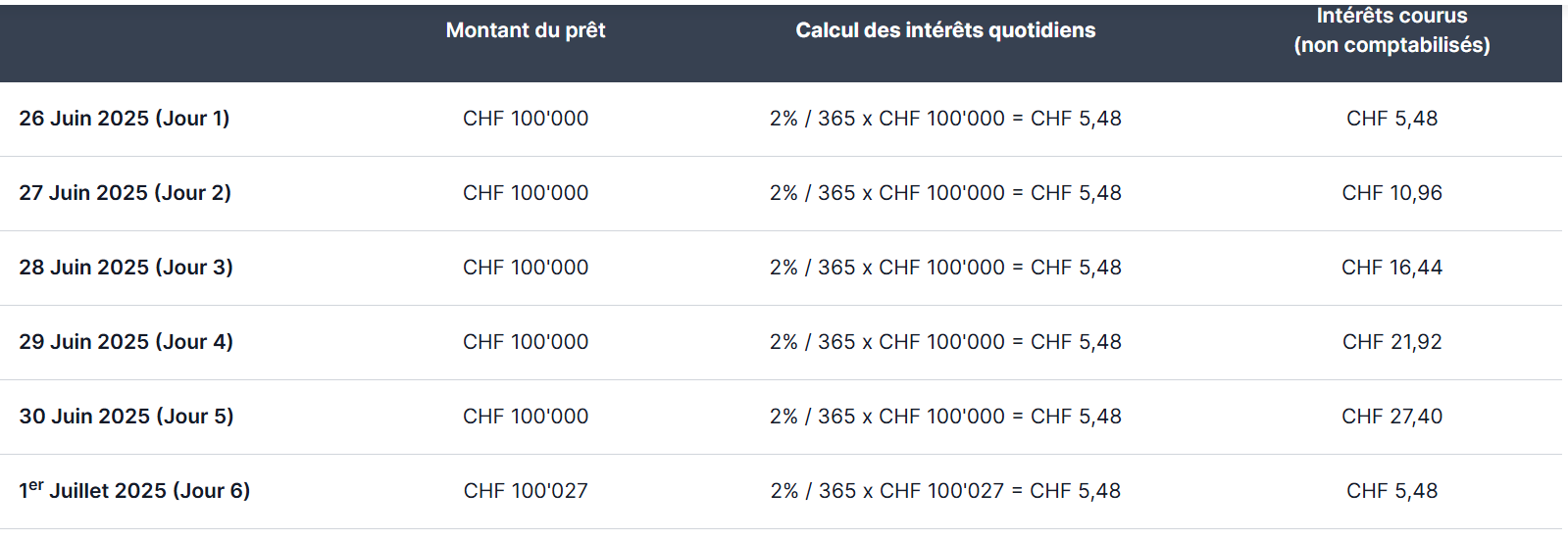
Task: Click accrued interest value CHF 10,96
Action: coord(1392,193)
